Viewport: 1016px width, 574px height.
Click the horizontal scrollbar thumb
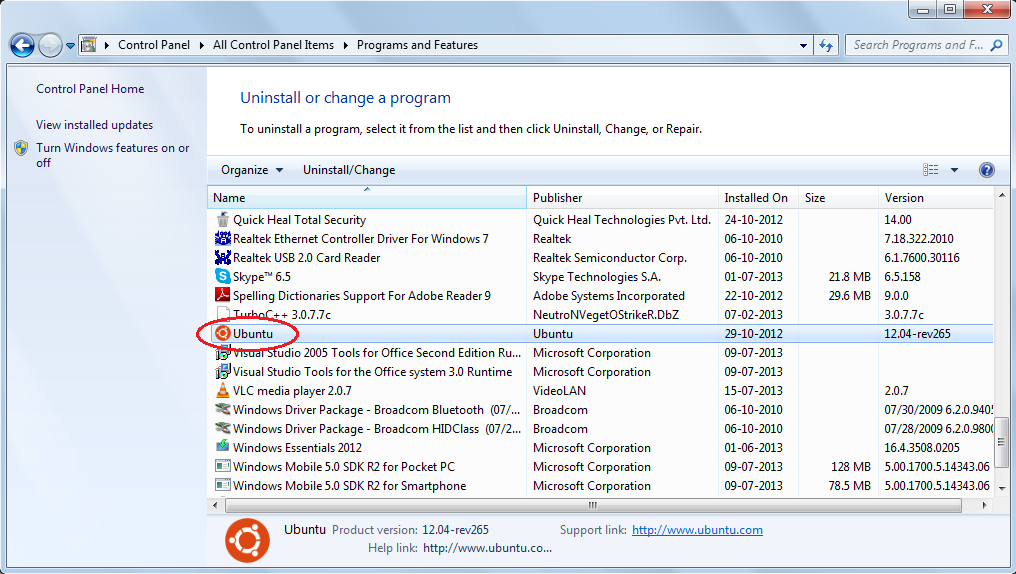tap(593, 505)
